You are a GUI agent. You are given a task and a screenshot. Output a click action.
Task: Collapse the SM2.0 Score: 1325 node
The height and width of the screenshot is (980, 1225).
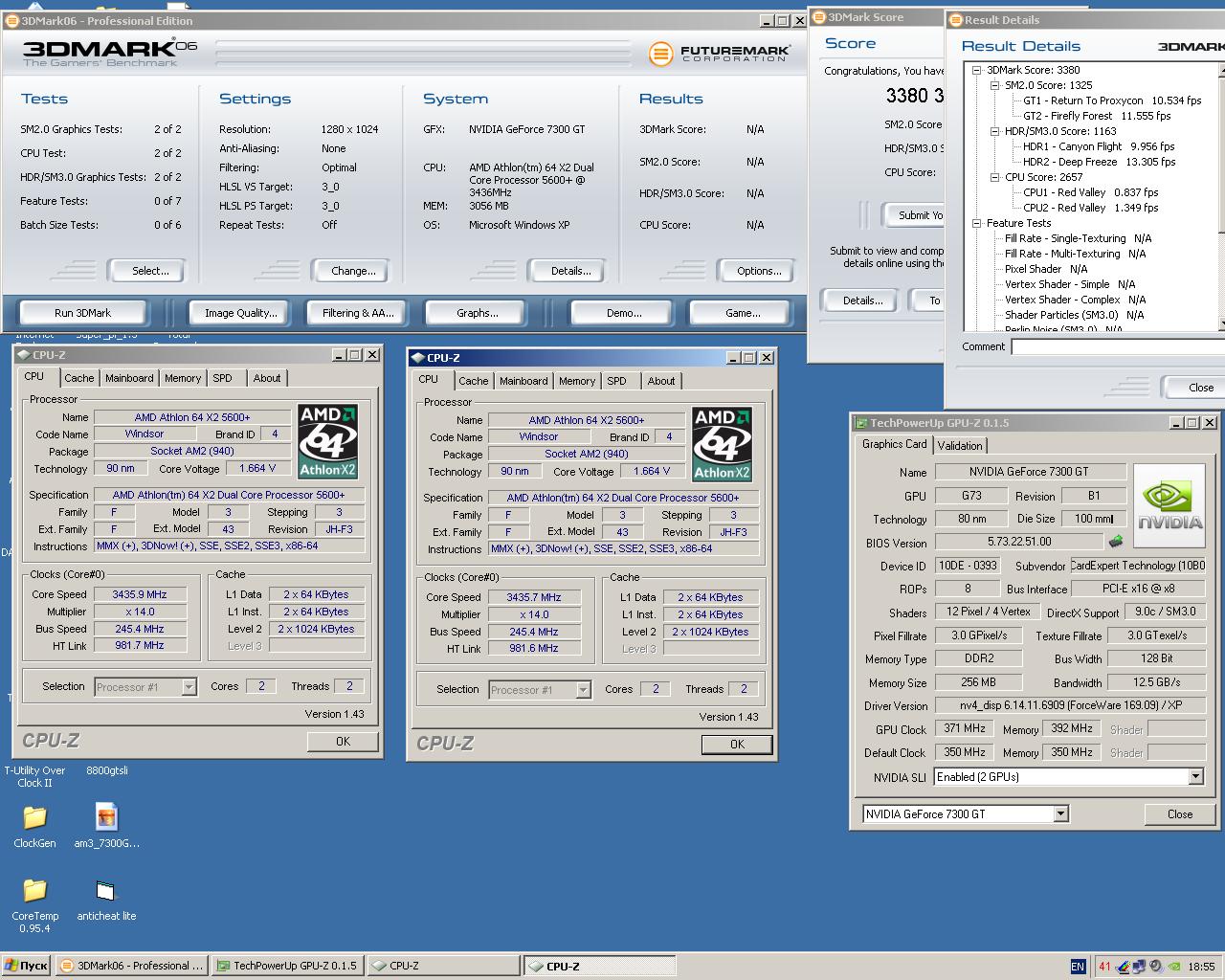click(994, 85)
